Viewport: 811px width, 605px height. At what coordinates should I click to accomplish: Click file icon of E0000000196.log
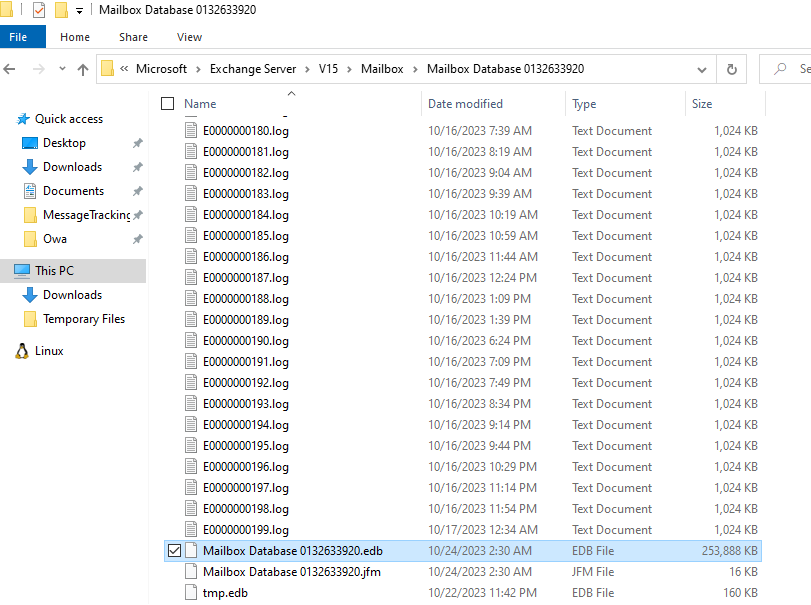(191, 467)
